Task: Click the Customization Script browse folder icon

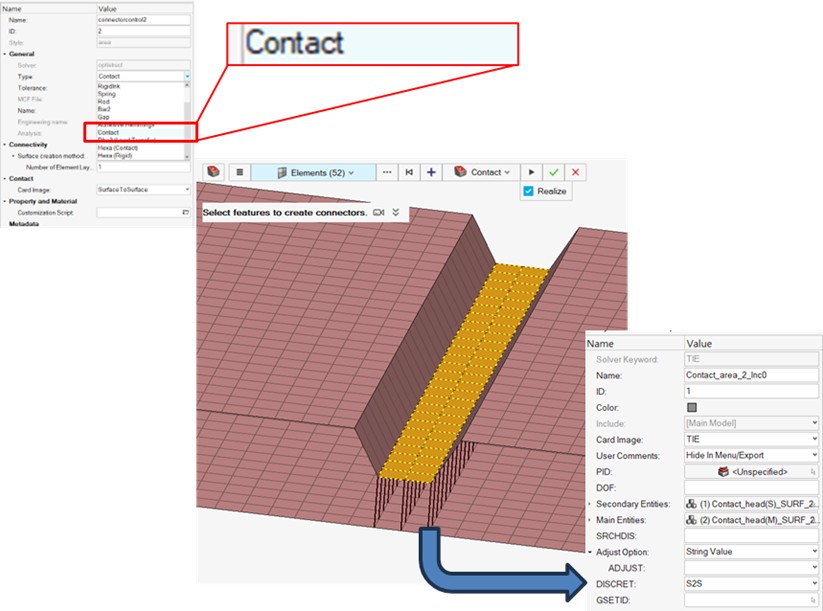Action: point(185,213)
